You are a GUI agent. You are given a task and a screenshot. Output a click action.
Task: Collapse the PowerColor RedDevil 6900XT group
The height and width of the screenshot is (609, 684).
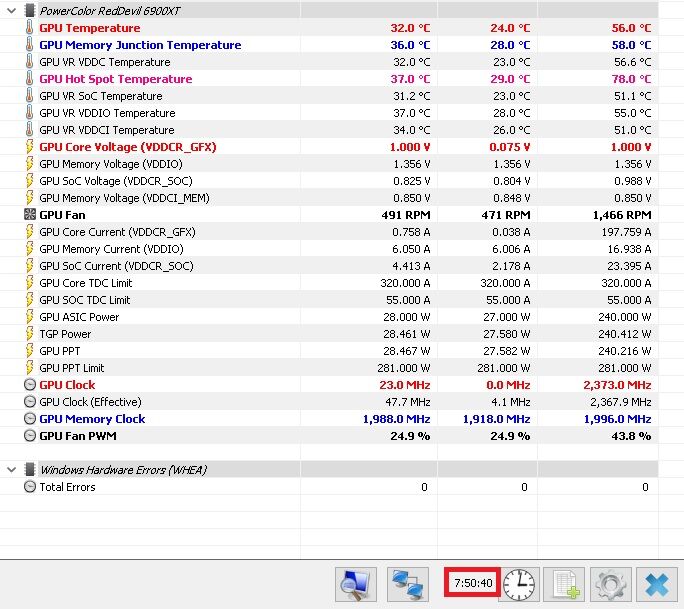[x=12, y=10]
